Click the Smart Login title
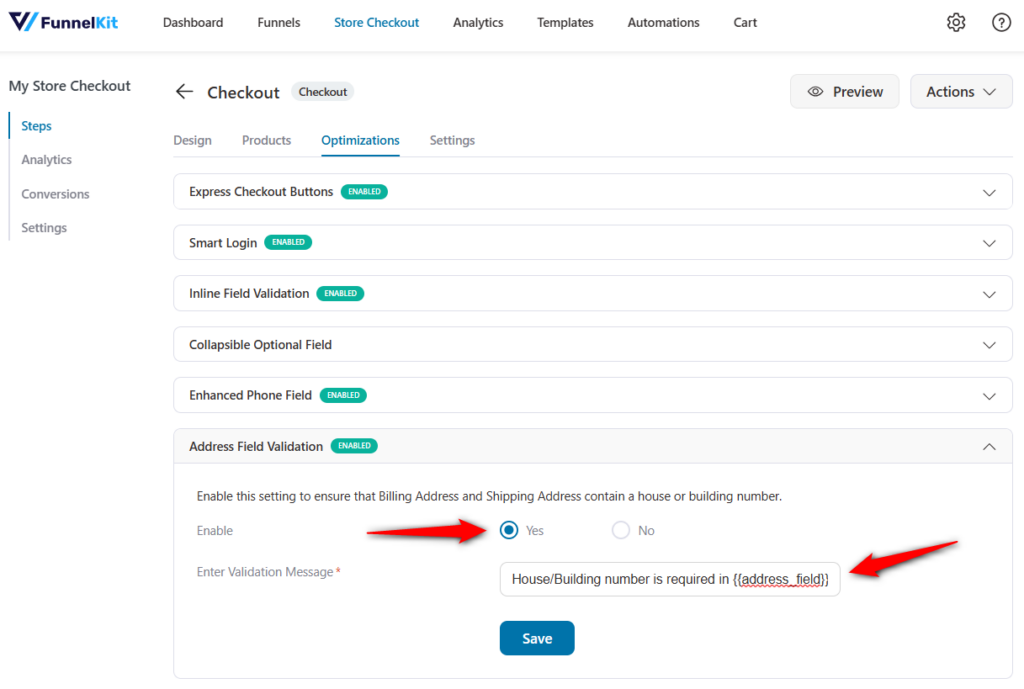The image size is (1024, 689). coord(223,243)
